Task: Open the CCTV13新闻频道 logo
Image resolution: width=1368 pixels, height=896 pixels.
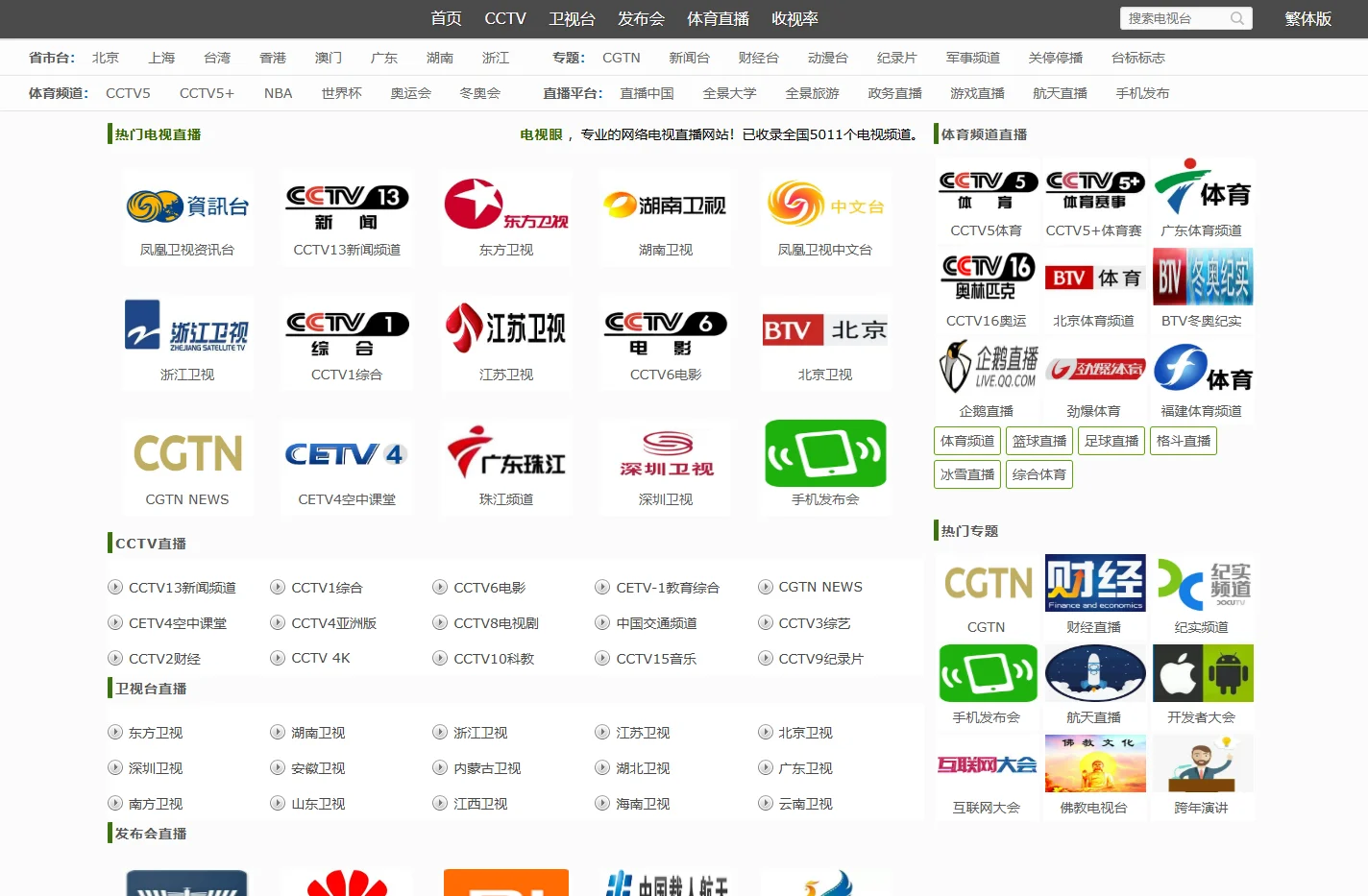Action: tap(347, 206)
